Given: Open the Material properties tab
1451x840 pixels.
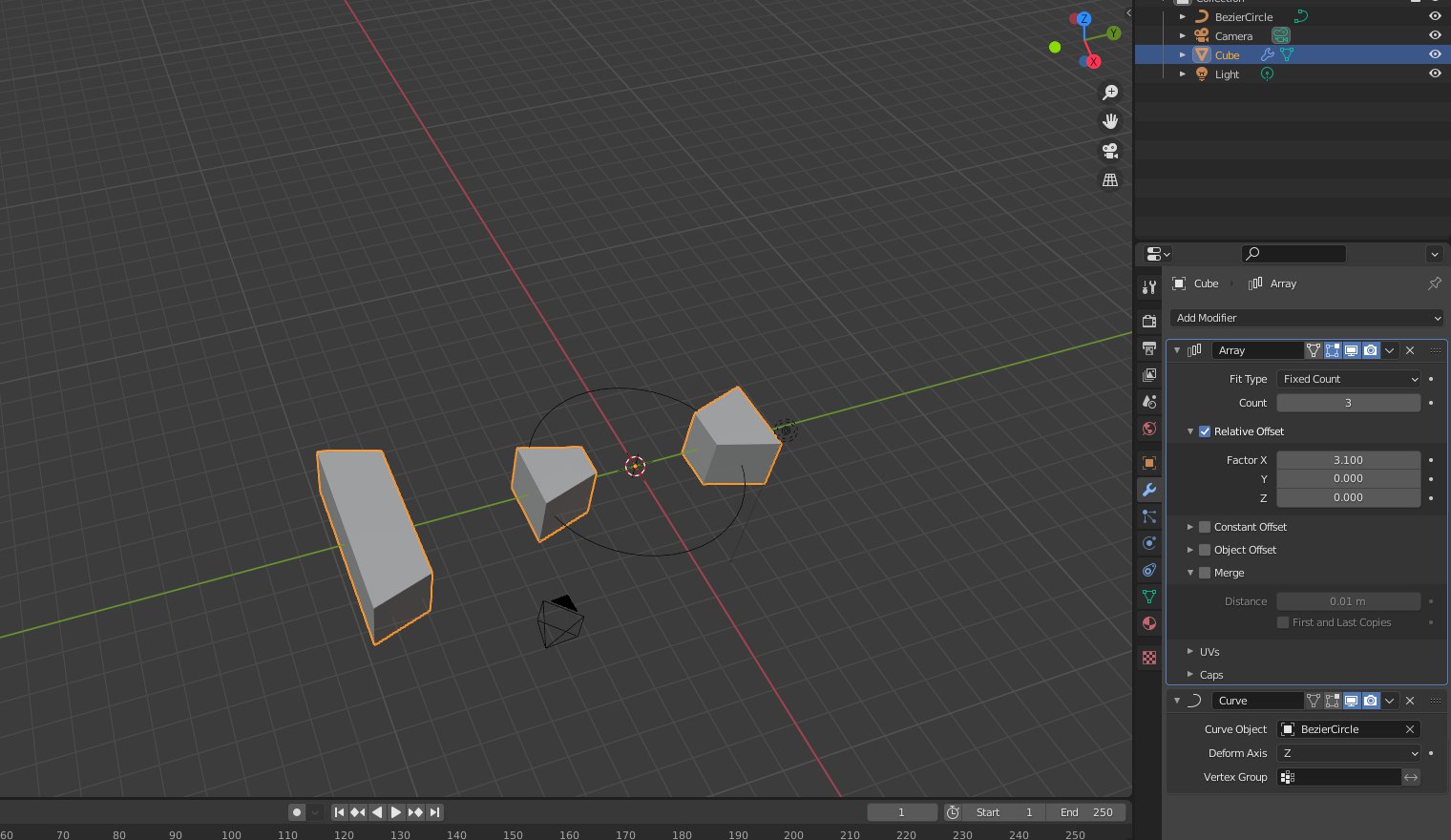Looking at the screenshot, I should pos(1149,623).
